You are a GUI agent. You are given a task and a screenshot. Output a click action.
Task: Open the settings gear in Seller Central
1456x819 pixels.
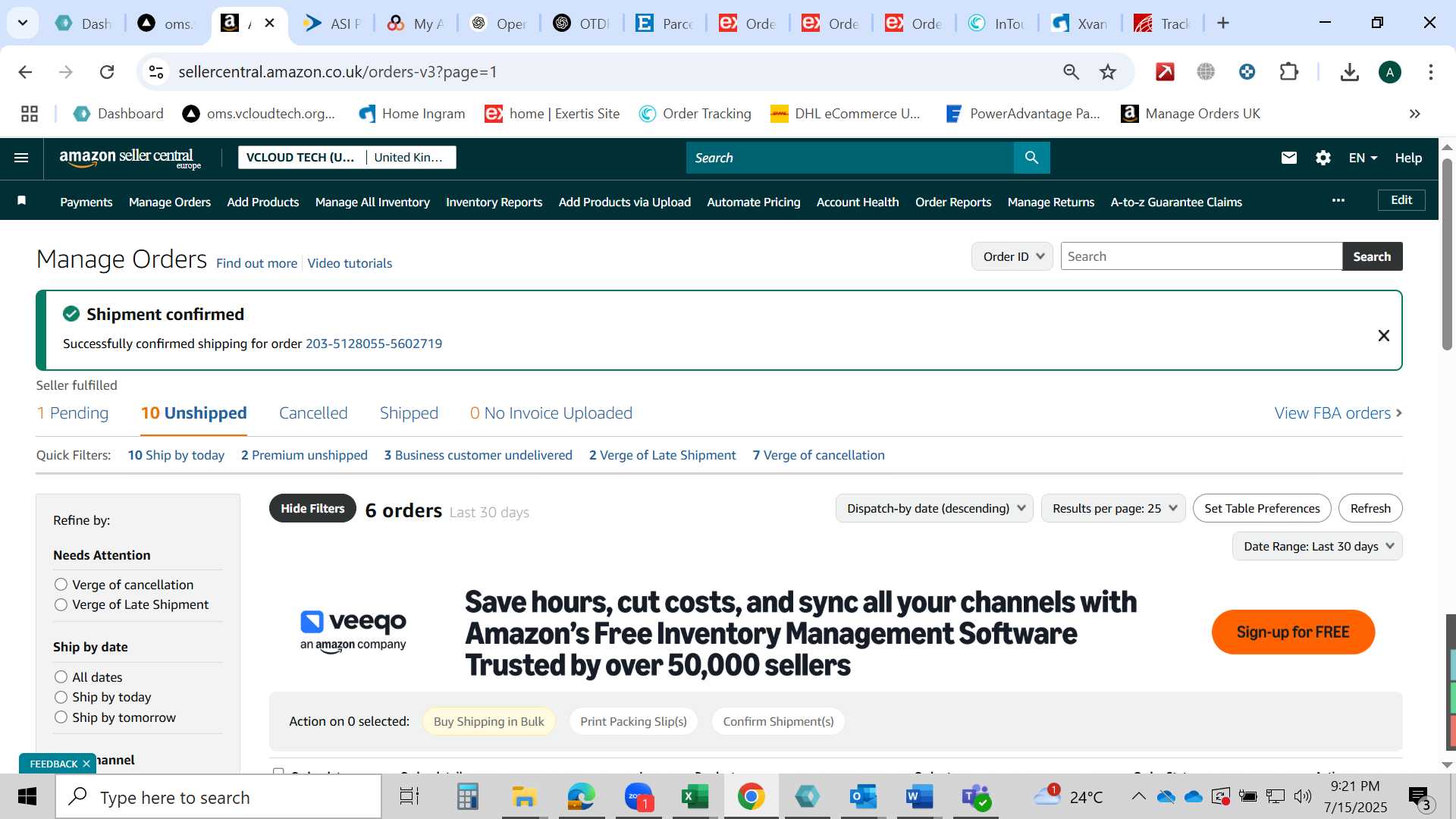pos(1323,158)
